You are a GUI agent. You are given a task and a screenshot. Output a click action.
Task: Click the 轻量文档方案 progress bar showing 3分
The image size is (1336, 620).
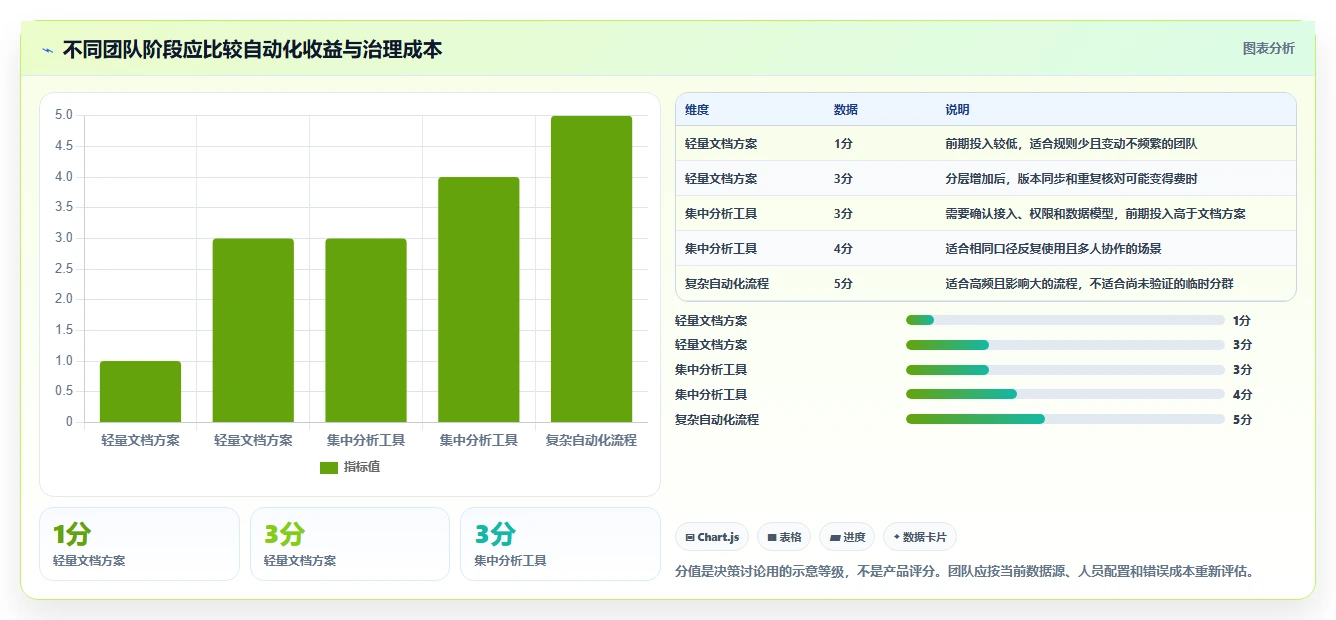(1065, 345)
